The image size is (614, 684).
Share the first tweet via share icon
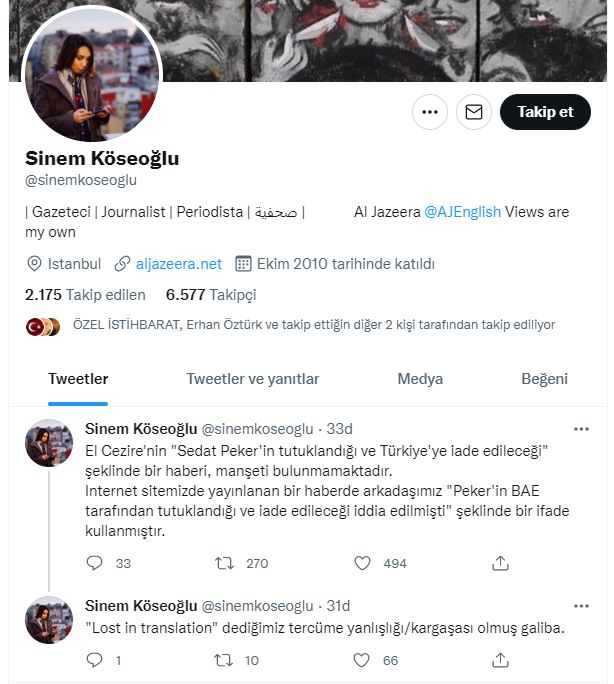pyautogui.click(x=501, y=563)
